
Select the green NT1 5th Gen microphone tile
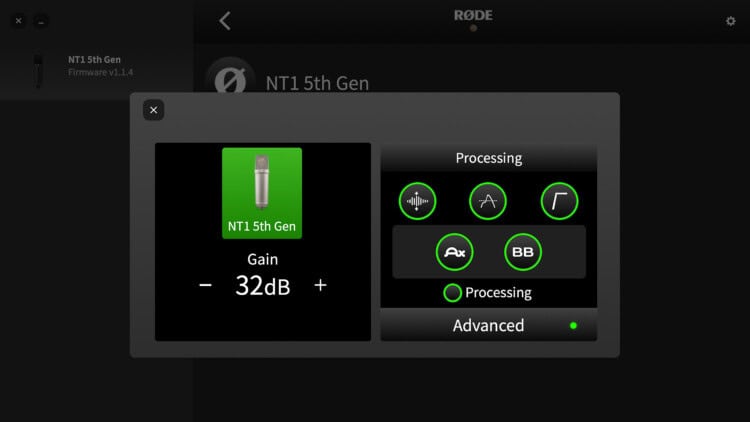coord(262,193)
